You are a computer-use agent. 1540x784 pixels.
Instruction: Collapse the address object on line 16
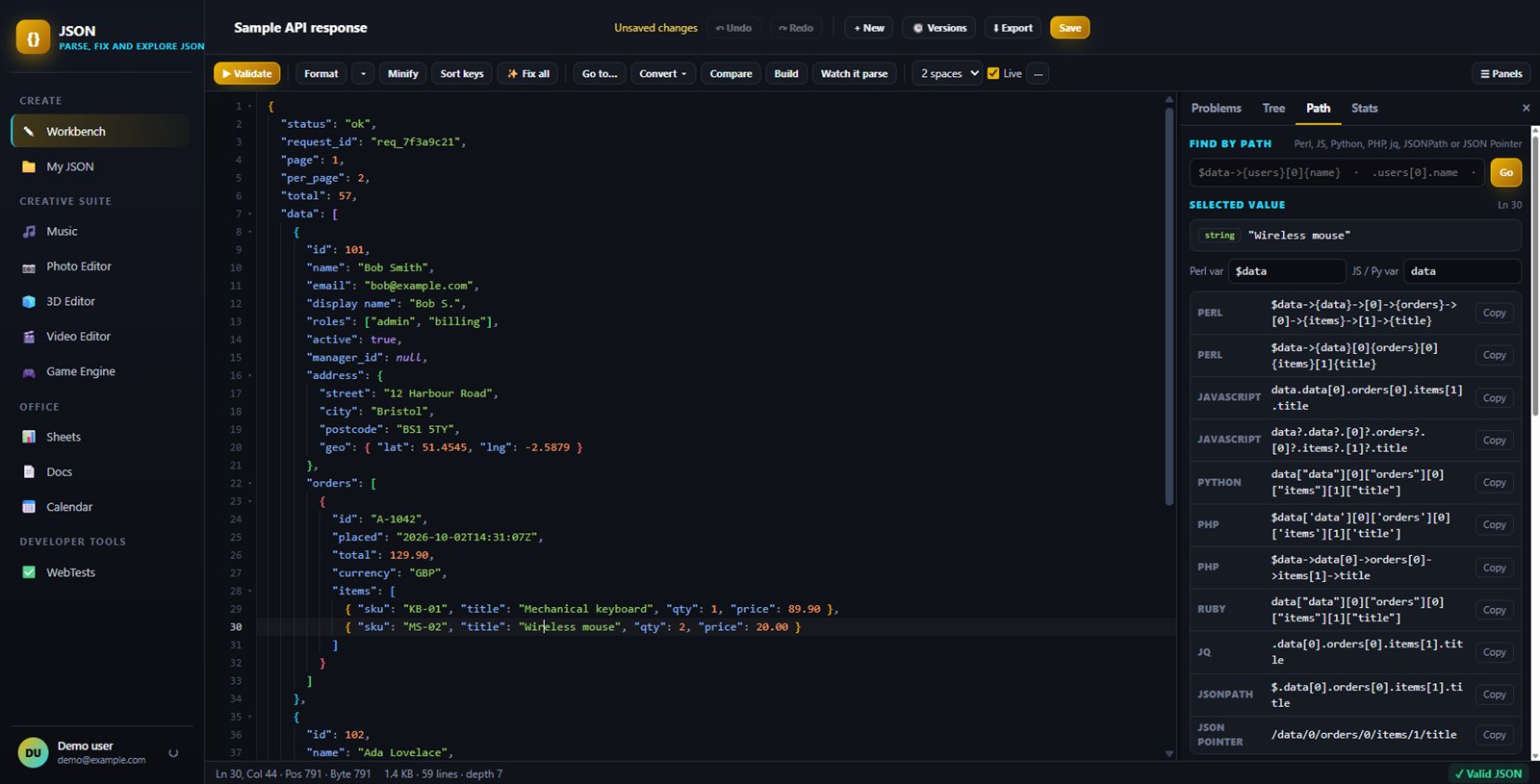point(250,375)
